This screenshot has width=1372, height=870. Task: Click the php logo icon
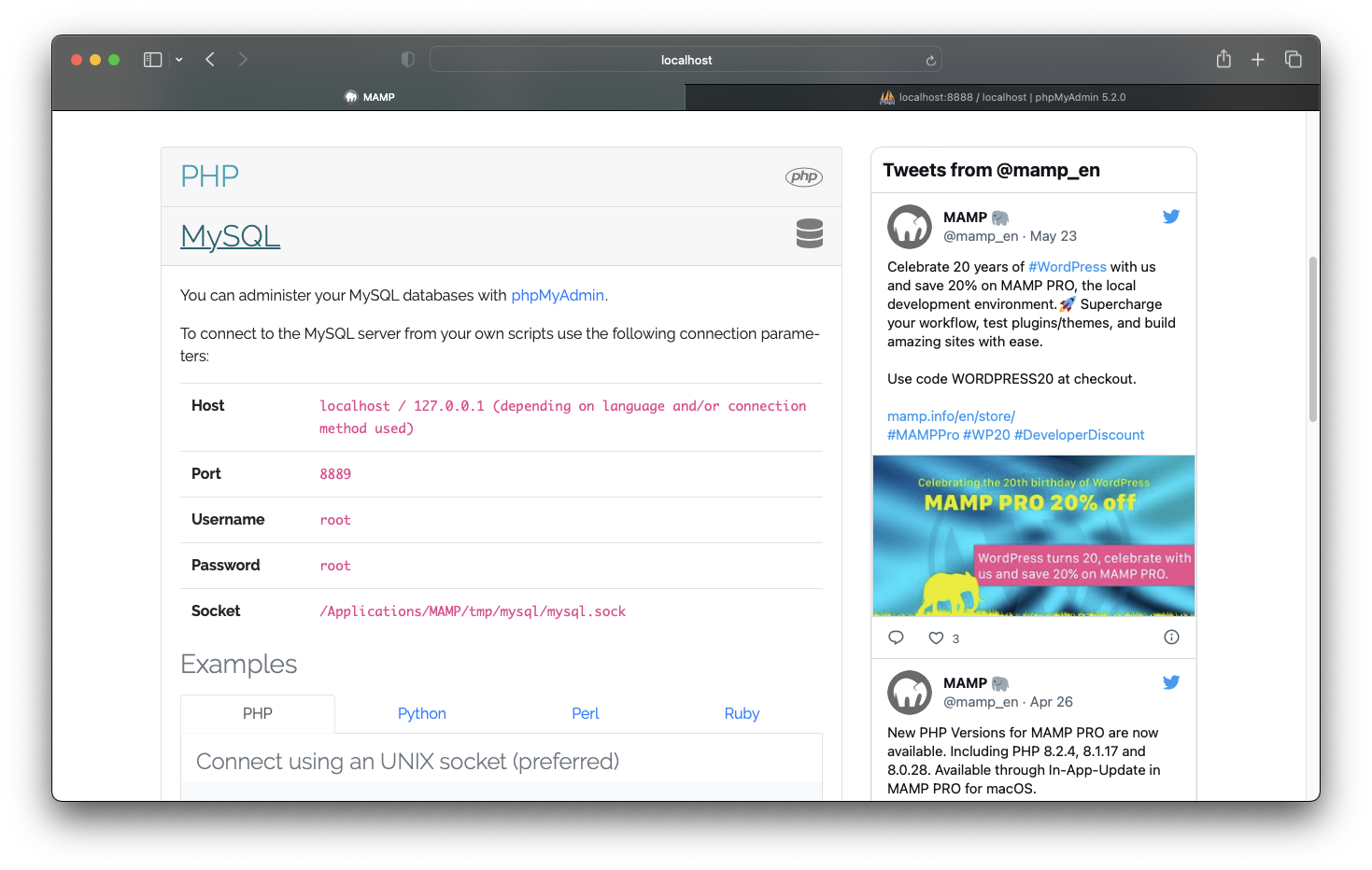[803, 176]
